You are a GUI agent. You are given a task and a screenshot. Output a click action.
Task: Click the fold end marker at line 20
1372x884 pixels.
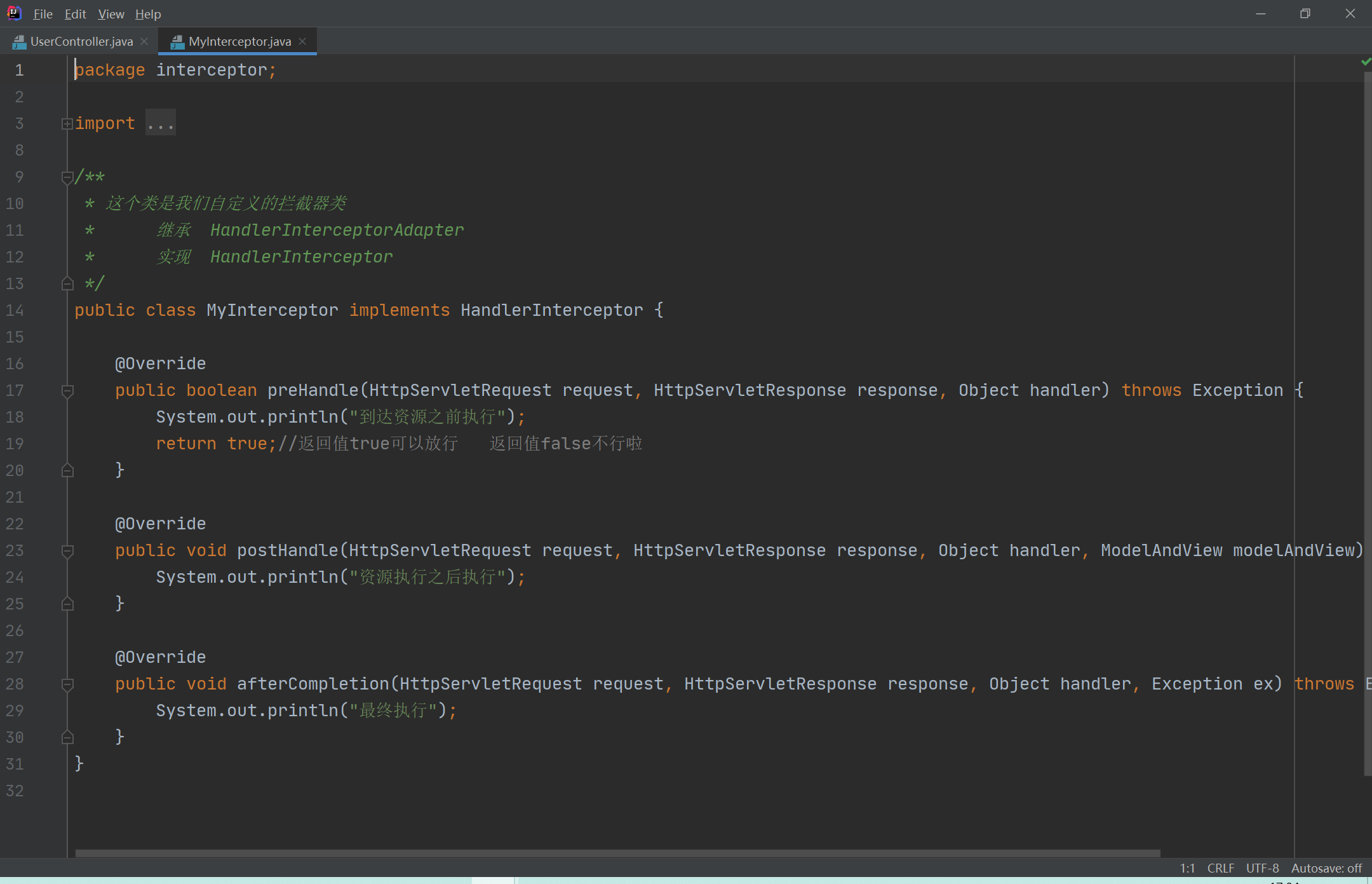pos(67,470)
